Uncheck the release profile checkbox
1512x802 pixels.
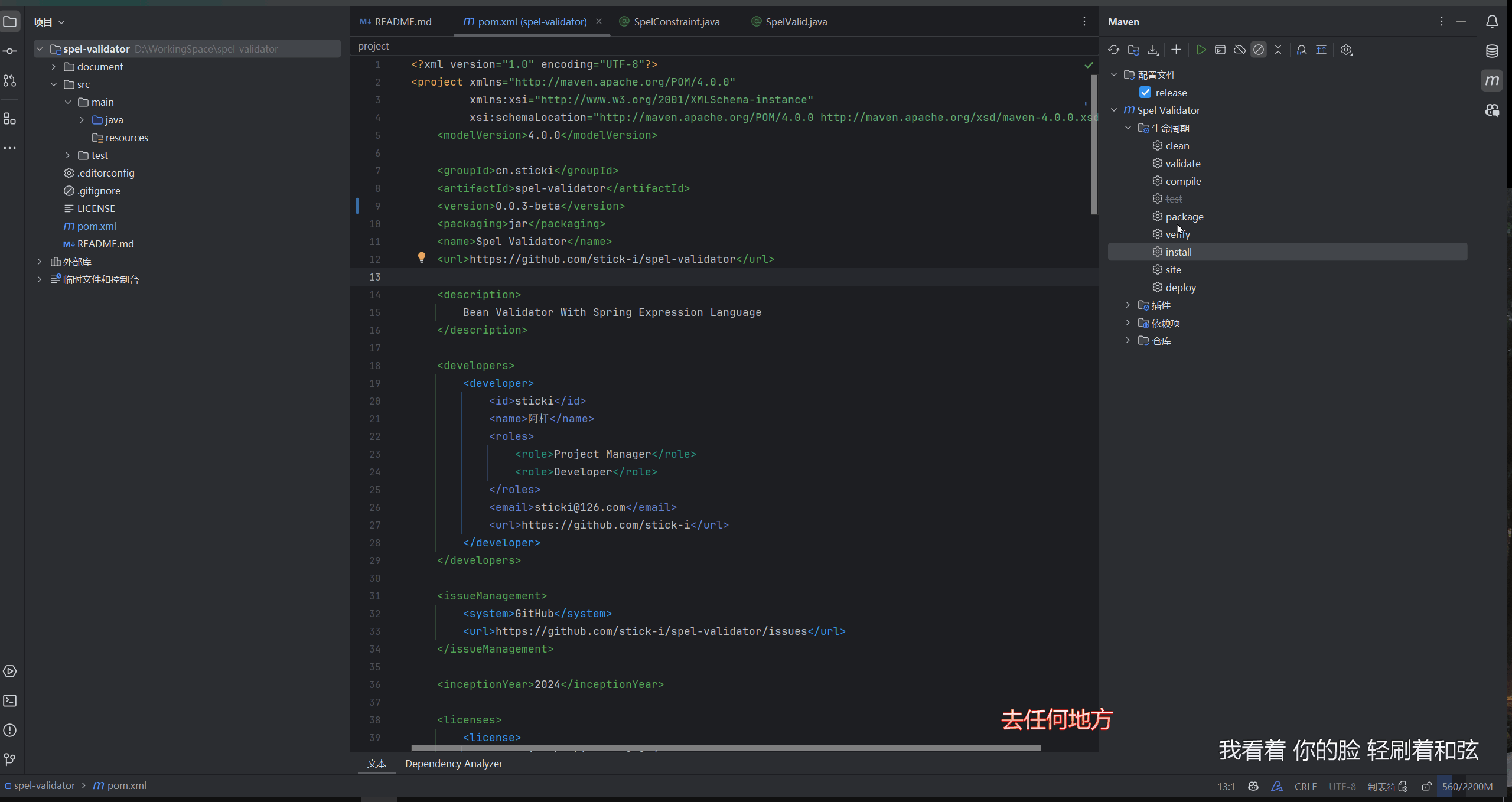[1145, 93]
